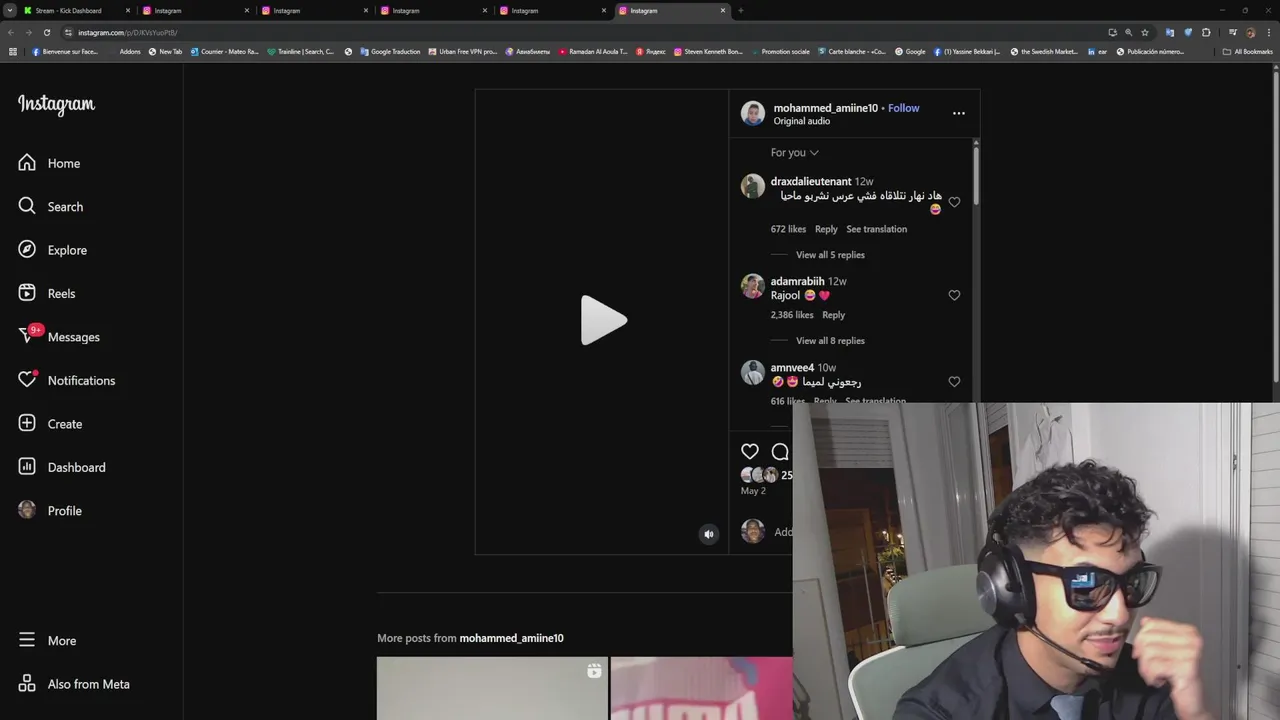Open the amnvee4 username link
This screenshot has width=1280, height=720.
pyautogui.click(x=792, y=368)
